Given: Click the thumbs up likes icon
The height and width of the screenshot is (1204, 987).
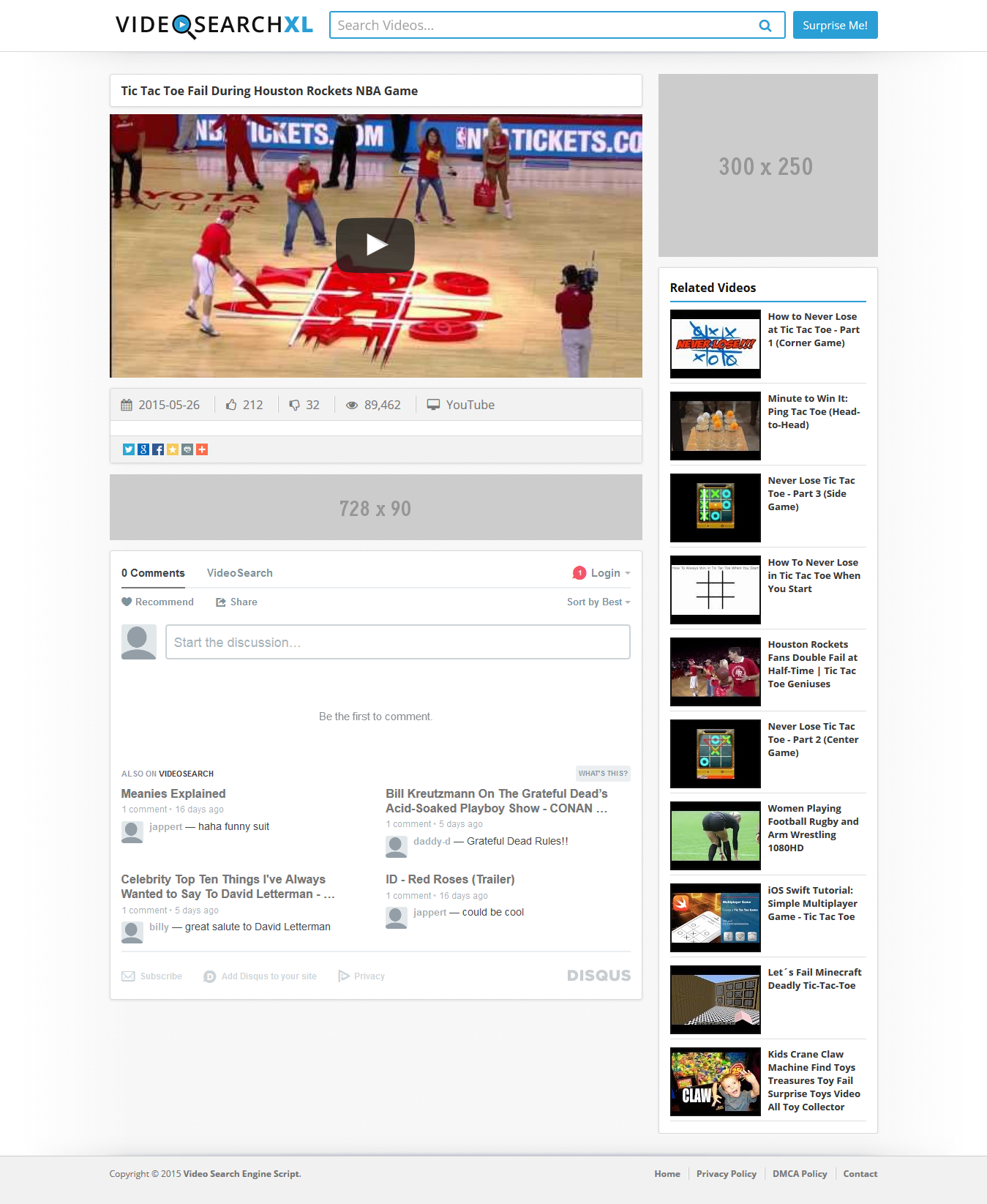Looking at the screenshot, I should [231, 405].
